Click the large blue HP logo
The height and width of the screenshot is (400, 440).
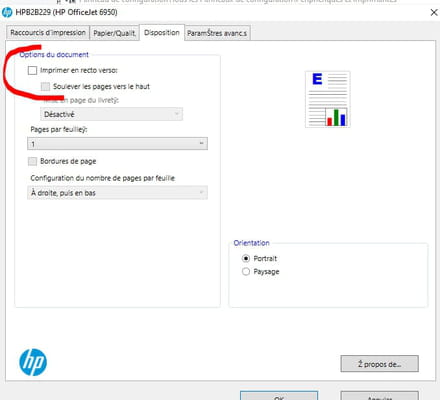(33, 362)
